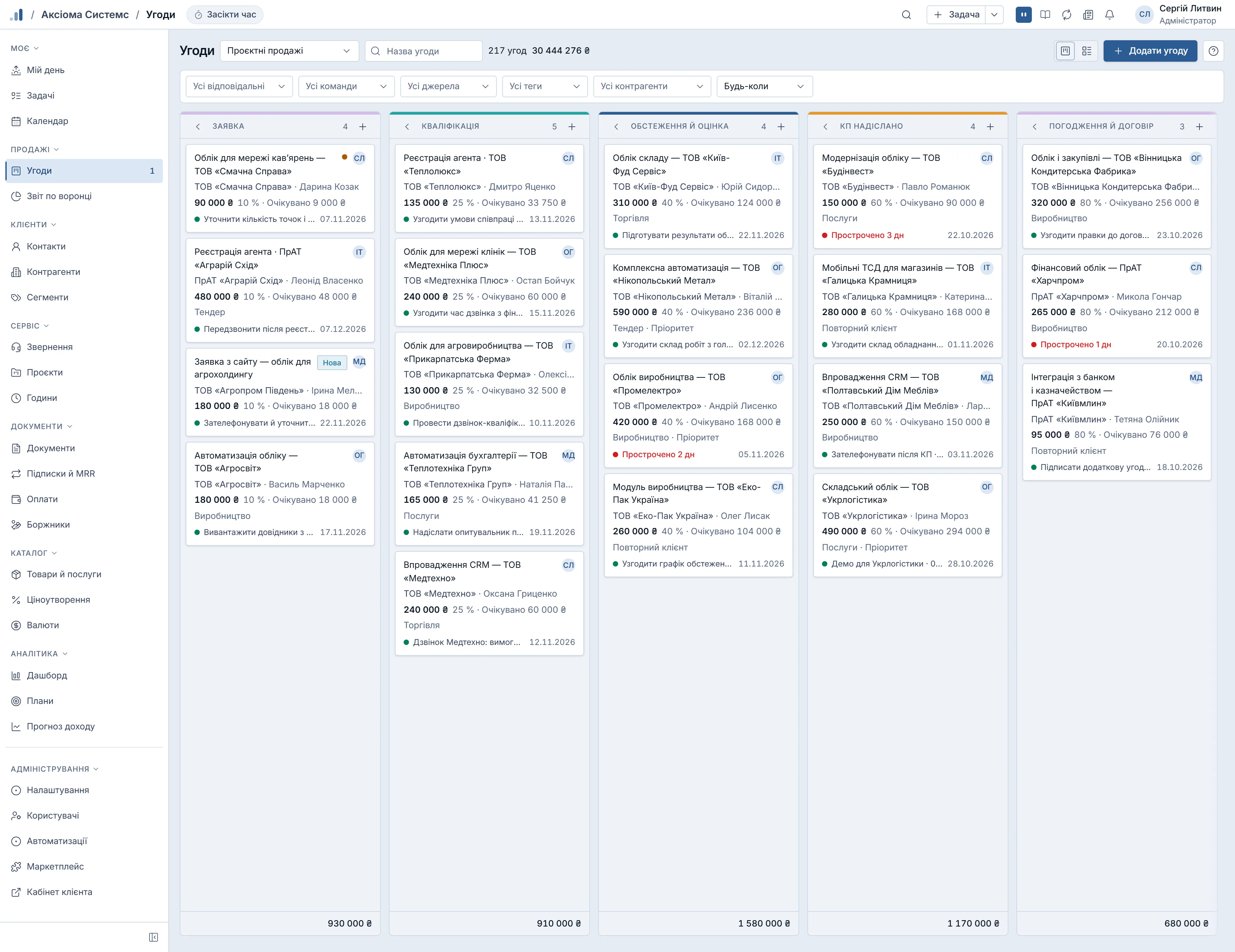This screenshot has height=952, width=1235.
Task: Click МД avatar on Інтеграція з банком card
Action: (x=1196, y=378)
